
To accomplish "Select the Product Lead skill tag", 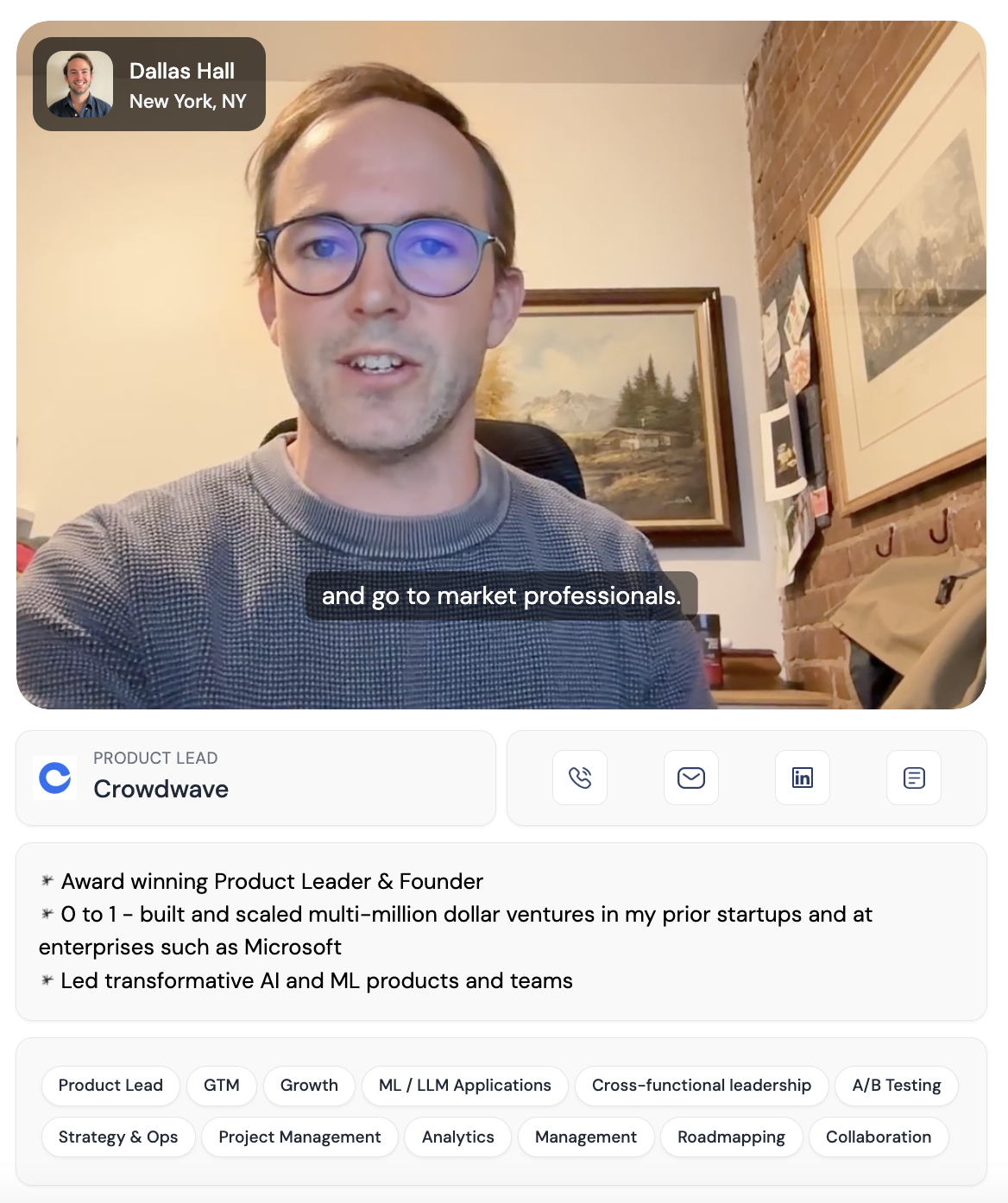I will pyautogui.click(x=110, y=1086).
